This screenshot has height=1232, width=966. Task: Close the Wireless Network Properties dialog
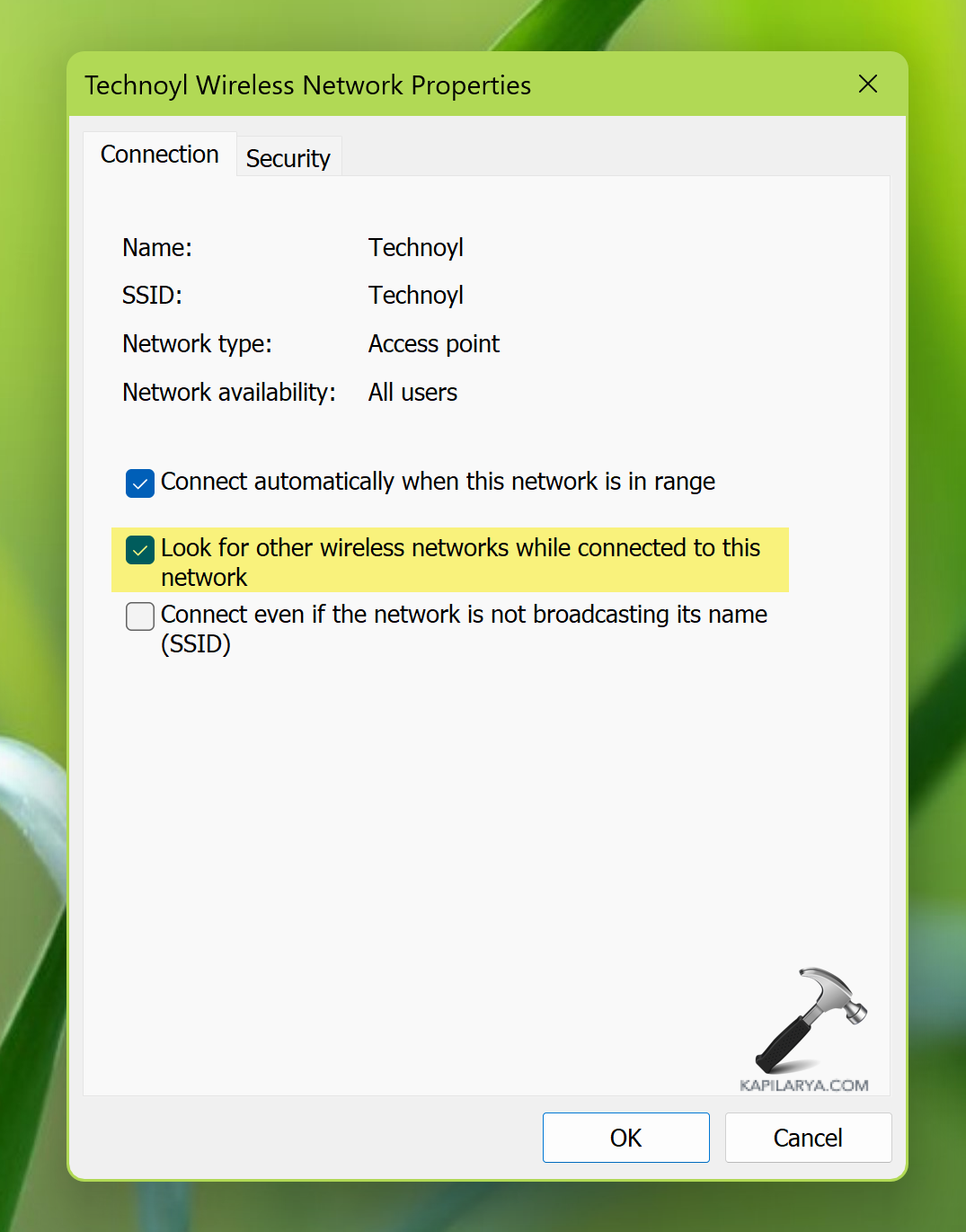(867, 84)
